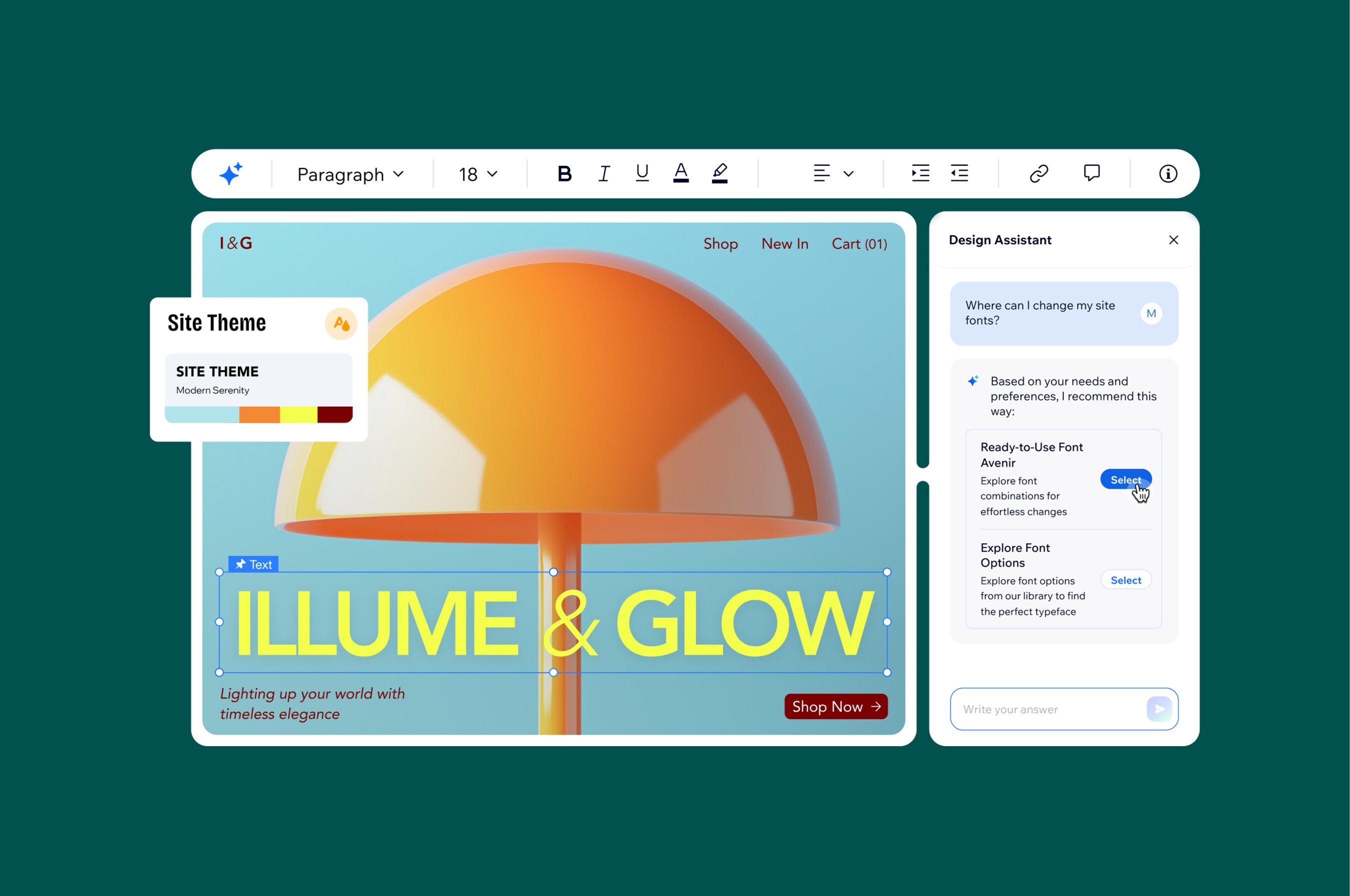Select the Ready-to-Use Font Avenir option
This screenshot has width=1350, height=896.
[x=1125, y=479]
